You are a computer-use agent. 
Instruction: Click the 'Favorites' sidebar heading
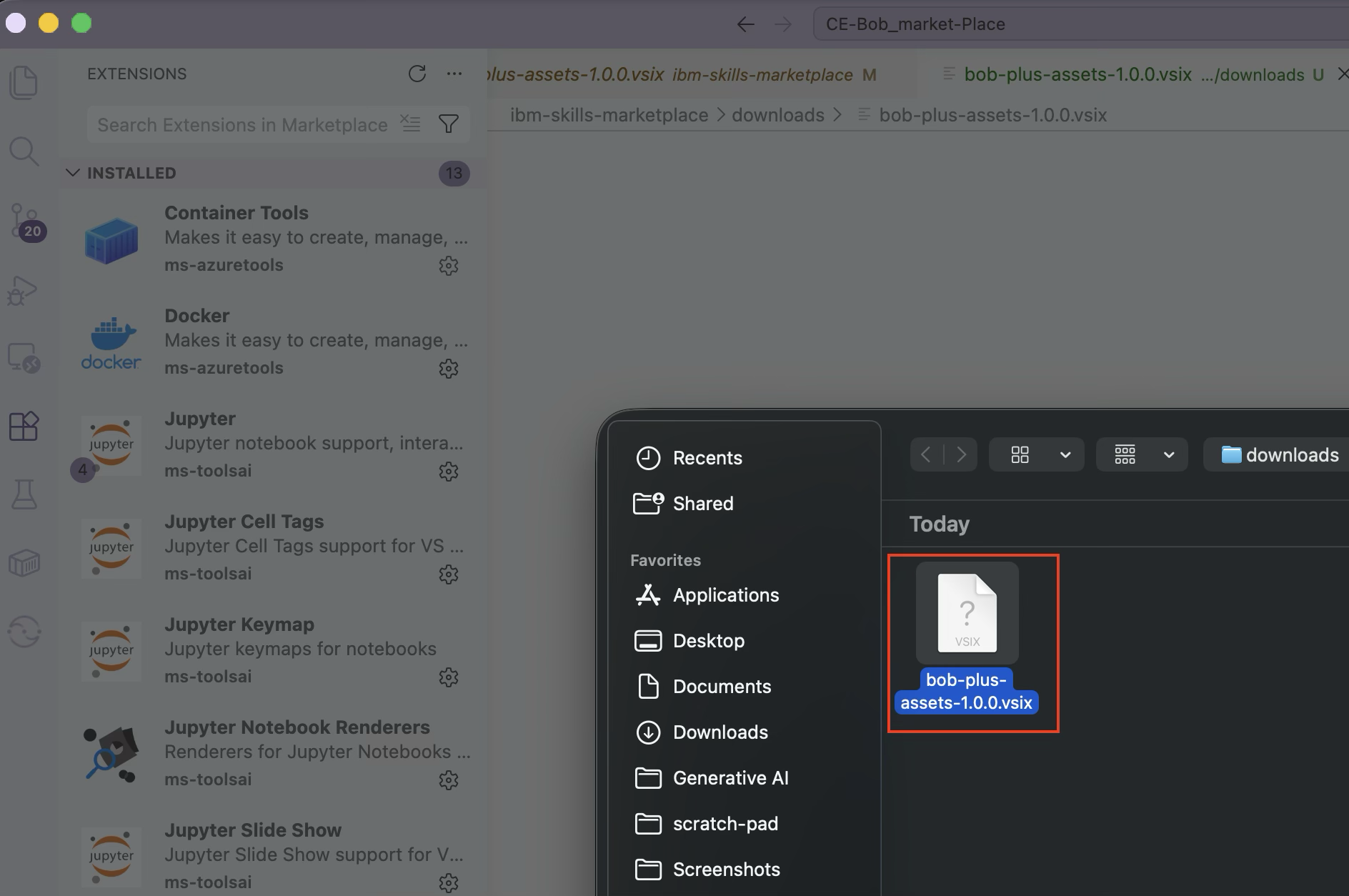pyautogui.click(x=665, y=560)
